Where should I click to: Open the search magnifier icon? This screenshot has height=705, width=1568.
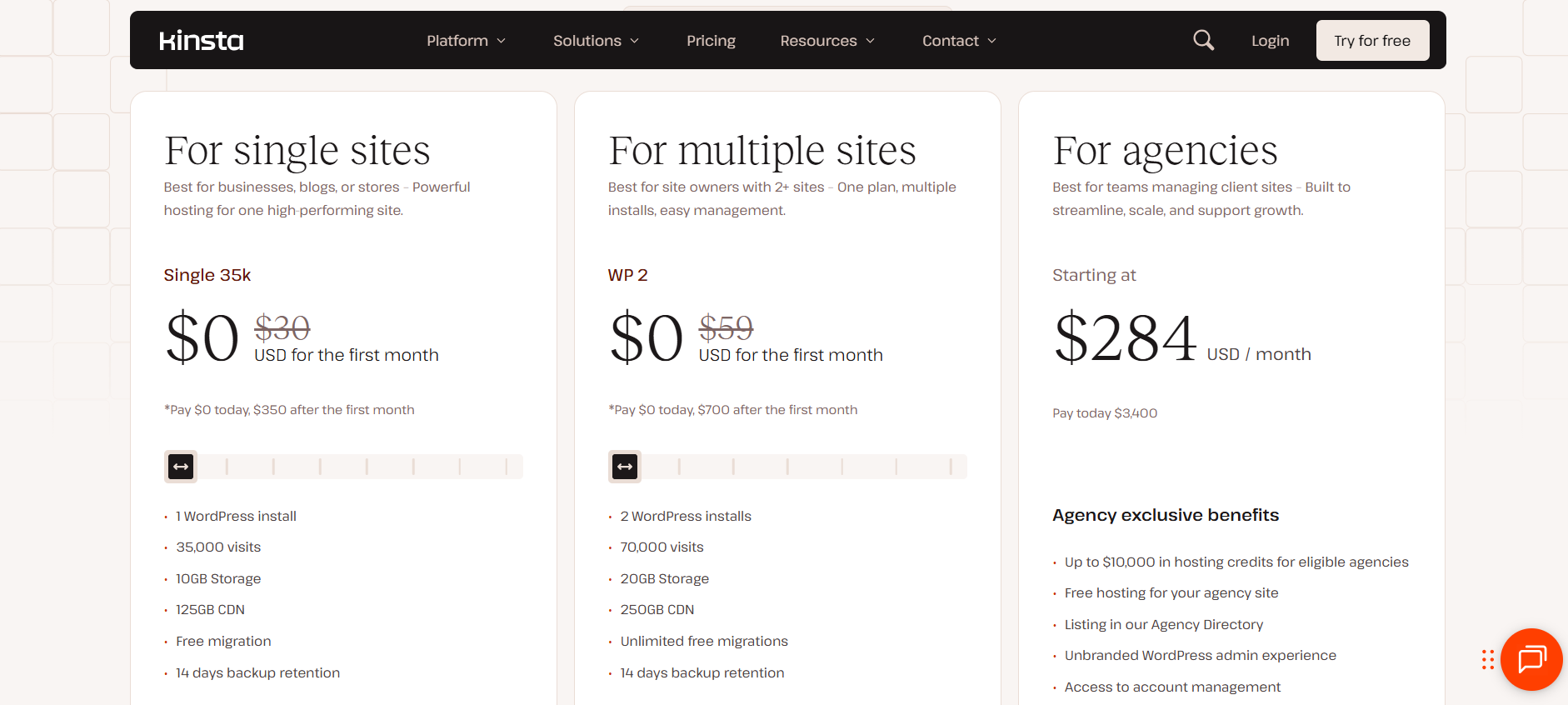(x=1203, y=40)
